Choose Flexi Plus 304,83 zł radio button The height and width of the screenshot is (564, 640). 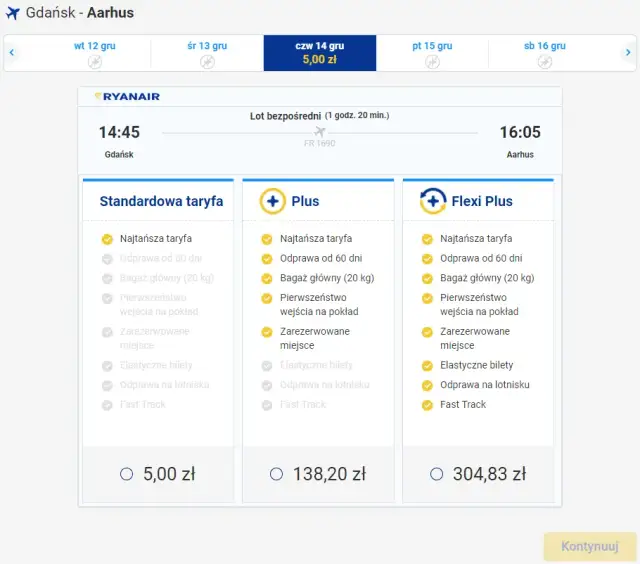pyautogui.click(x=436, y=474)
